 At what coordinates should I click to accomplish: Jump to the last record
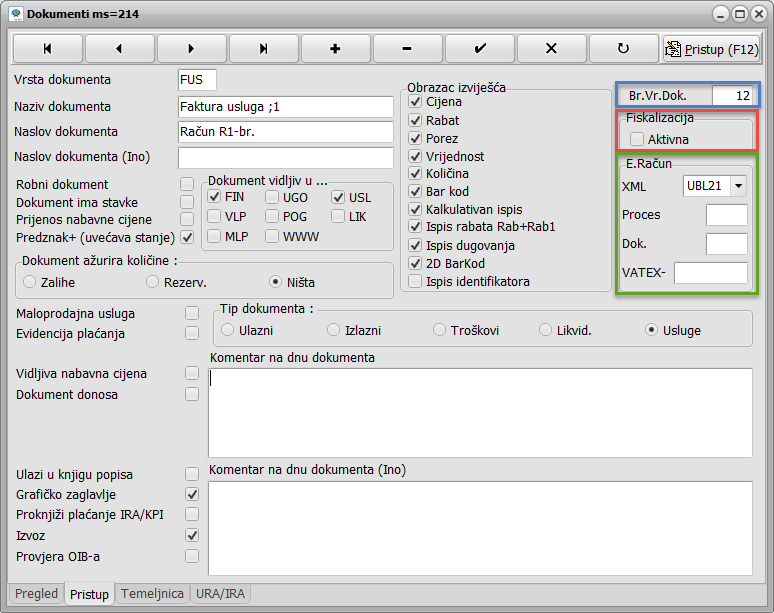pyautogui.click(x=263, y=48)
